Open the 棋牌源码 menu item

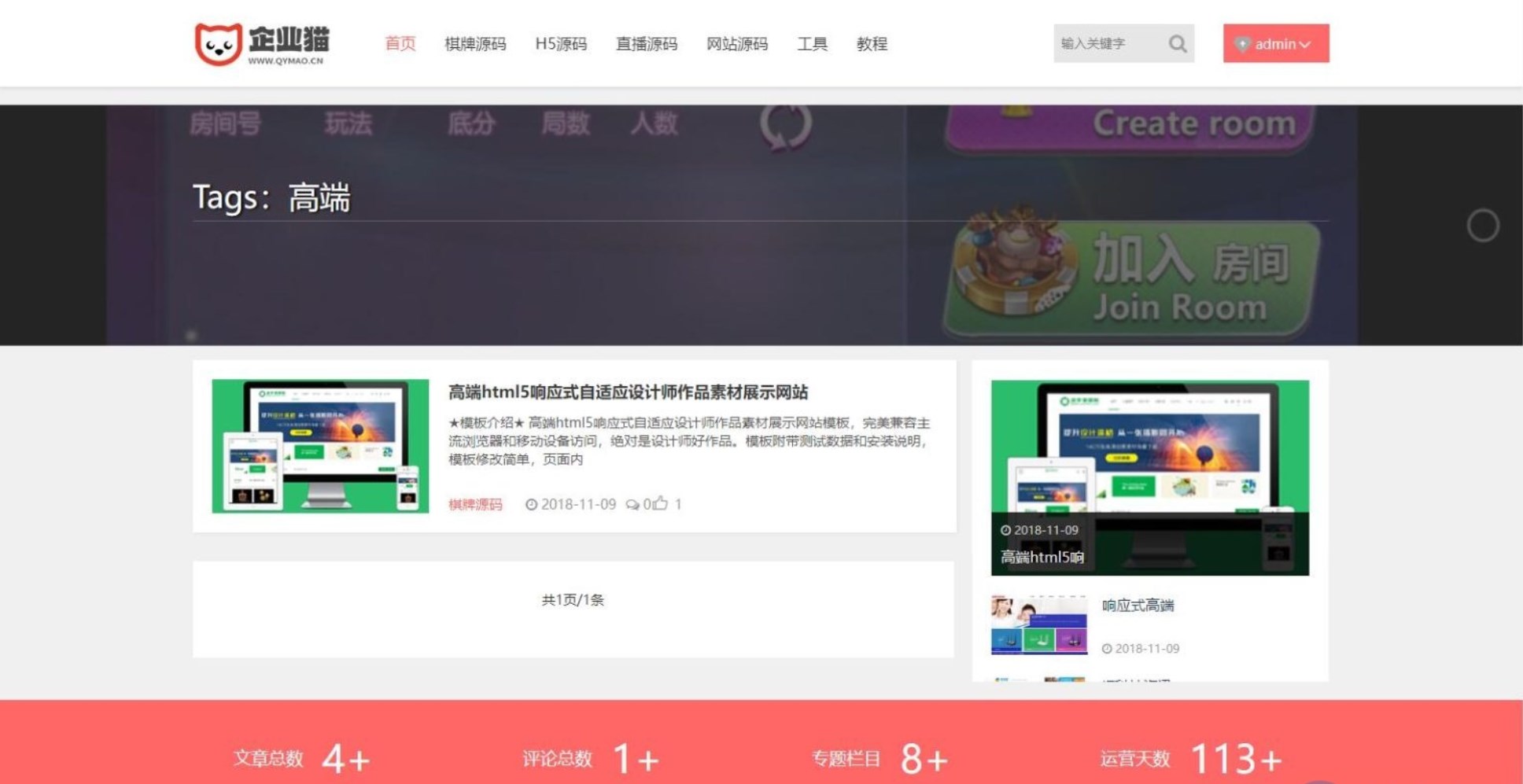pos(475,44)
